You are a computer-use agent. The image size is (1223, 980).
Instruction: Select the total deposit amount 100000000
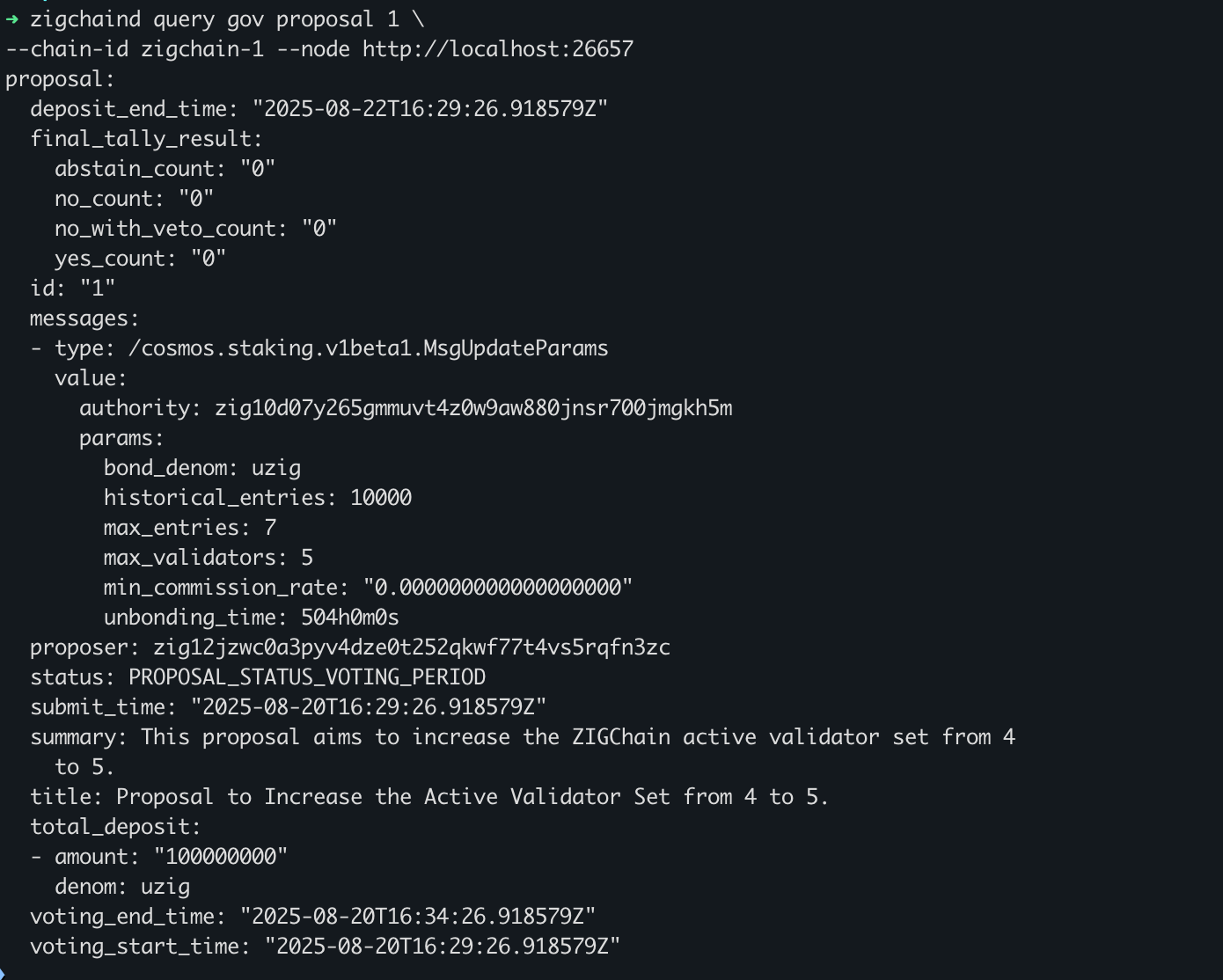point(221,857)
